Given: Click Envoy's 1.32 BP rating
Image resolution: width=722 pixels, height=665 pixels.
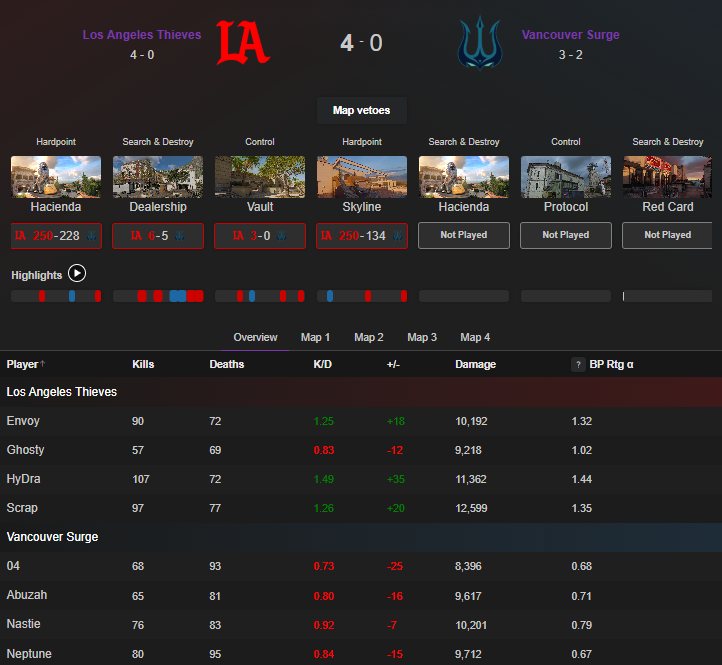Looking at the screenshot, I should coord(582,421).
